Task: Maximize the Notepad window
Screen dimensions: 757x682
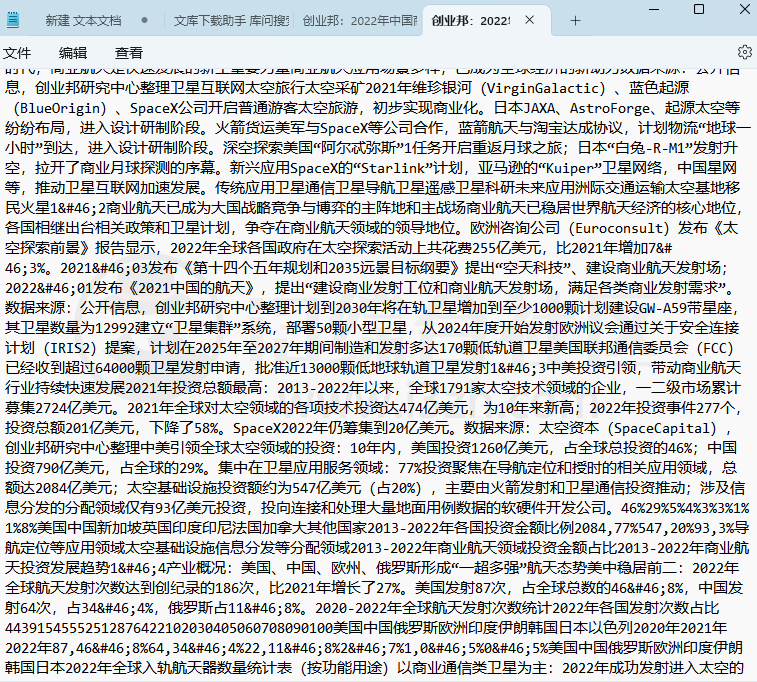Action: [699, 9]
